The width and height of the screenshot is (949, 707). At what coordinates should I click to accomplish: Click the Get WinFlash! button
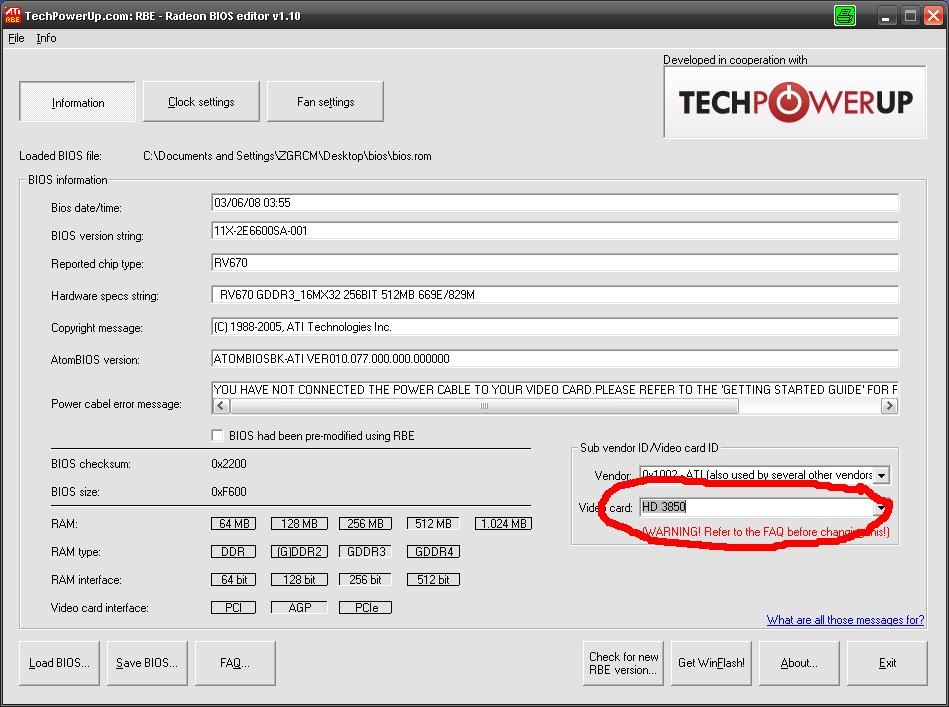pos(711,663)
